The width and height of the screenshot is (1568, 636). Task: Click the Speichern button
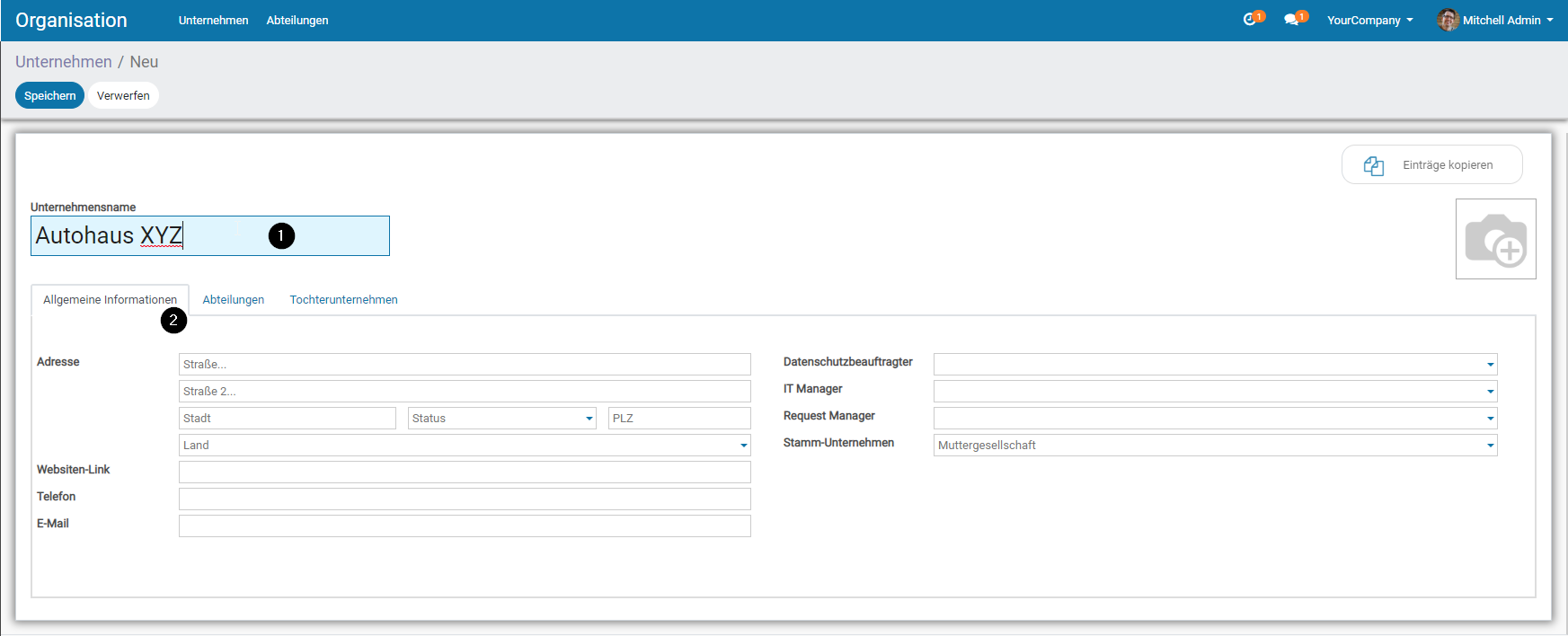pos(49,95)
